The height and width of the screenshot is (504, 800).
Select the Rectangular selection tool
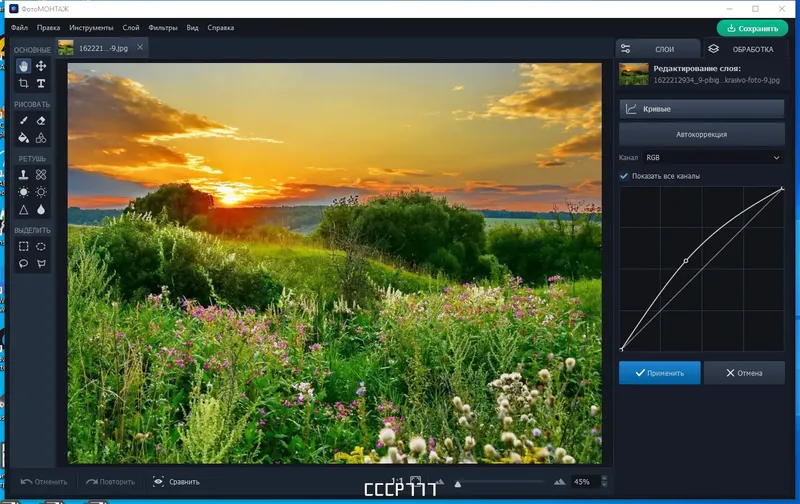click(23, 246)
